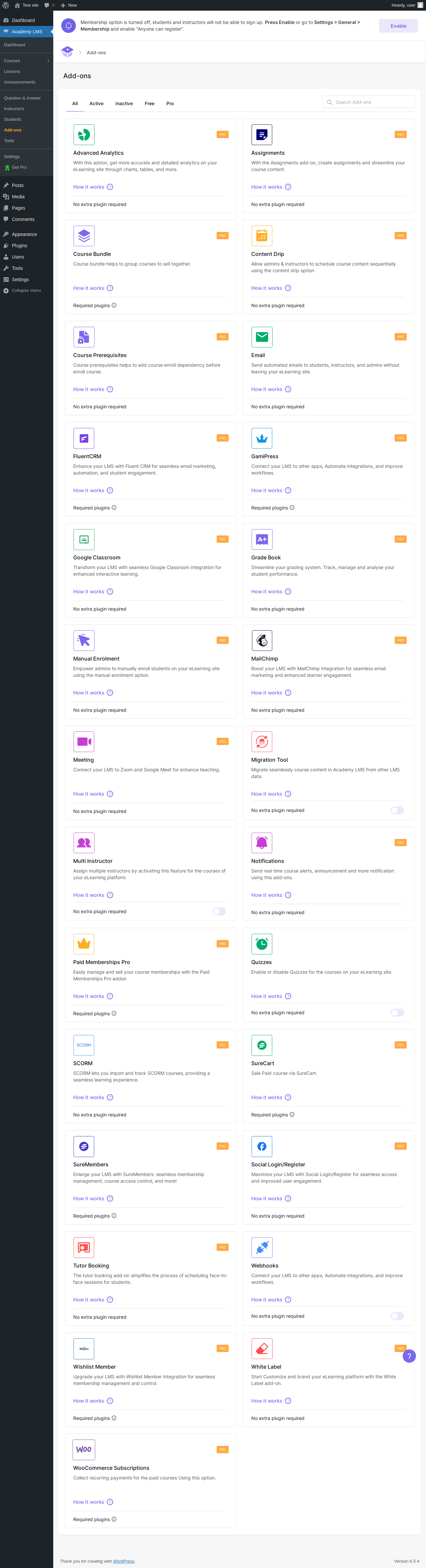The image size is (426, 1568).
Task: Open How it works for Webhooks
Action: click(267, 1299)
